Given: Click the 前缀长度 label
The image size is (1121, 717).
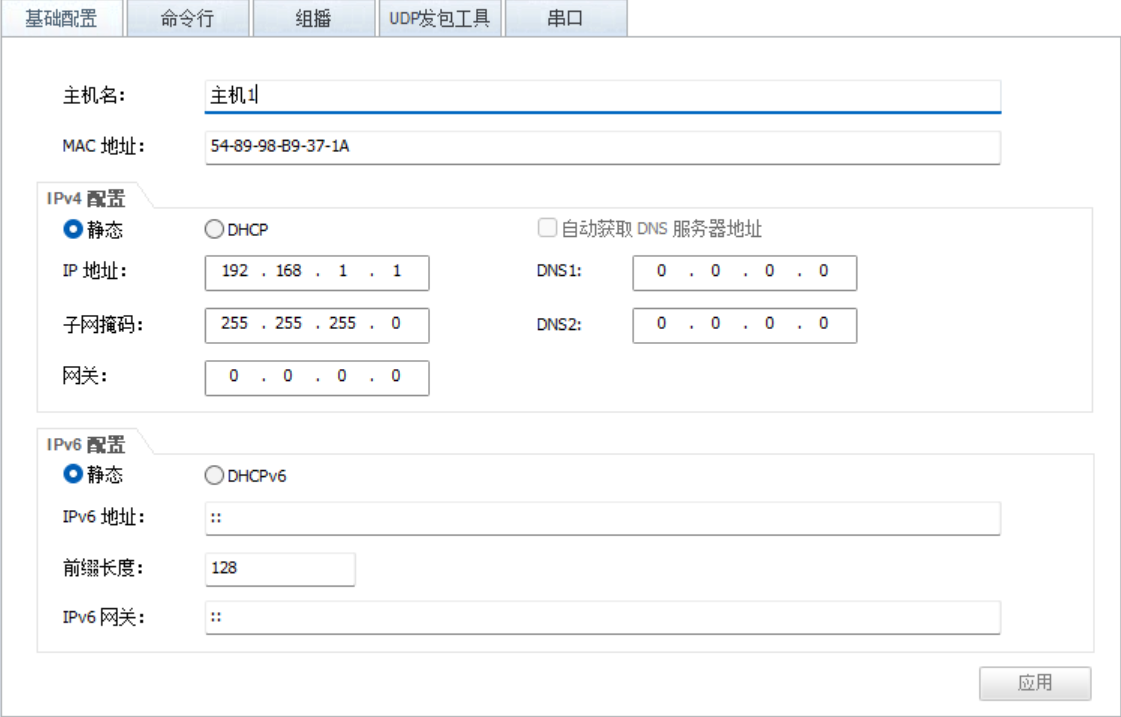Looking at the screenshot, I should [103, 568].
